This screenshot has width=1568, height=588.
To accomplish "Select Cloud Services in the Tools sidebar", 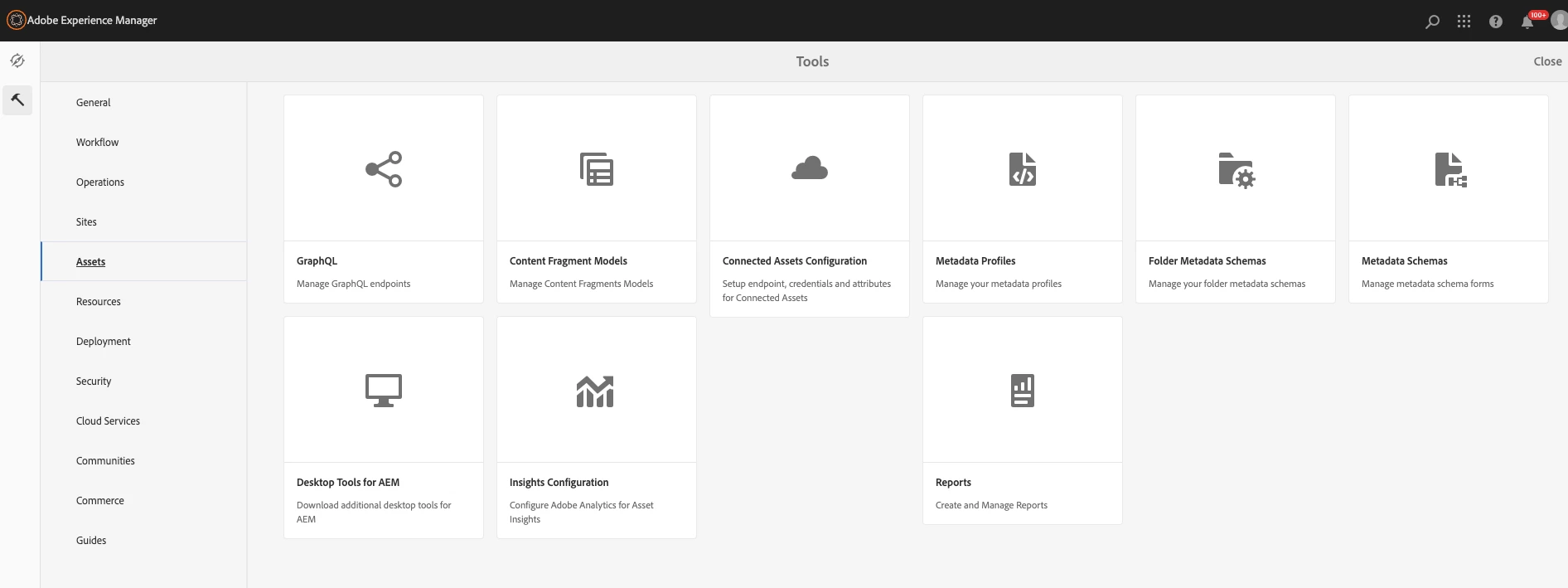I will point(143,421).
